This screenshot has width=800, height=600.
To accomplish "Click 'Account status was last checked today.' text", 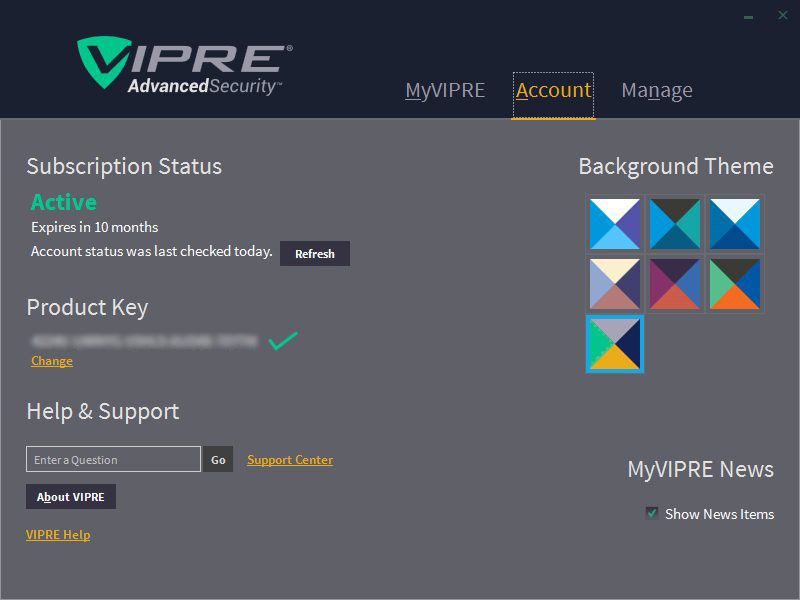I will 152,251.
